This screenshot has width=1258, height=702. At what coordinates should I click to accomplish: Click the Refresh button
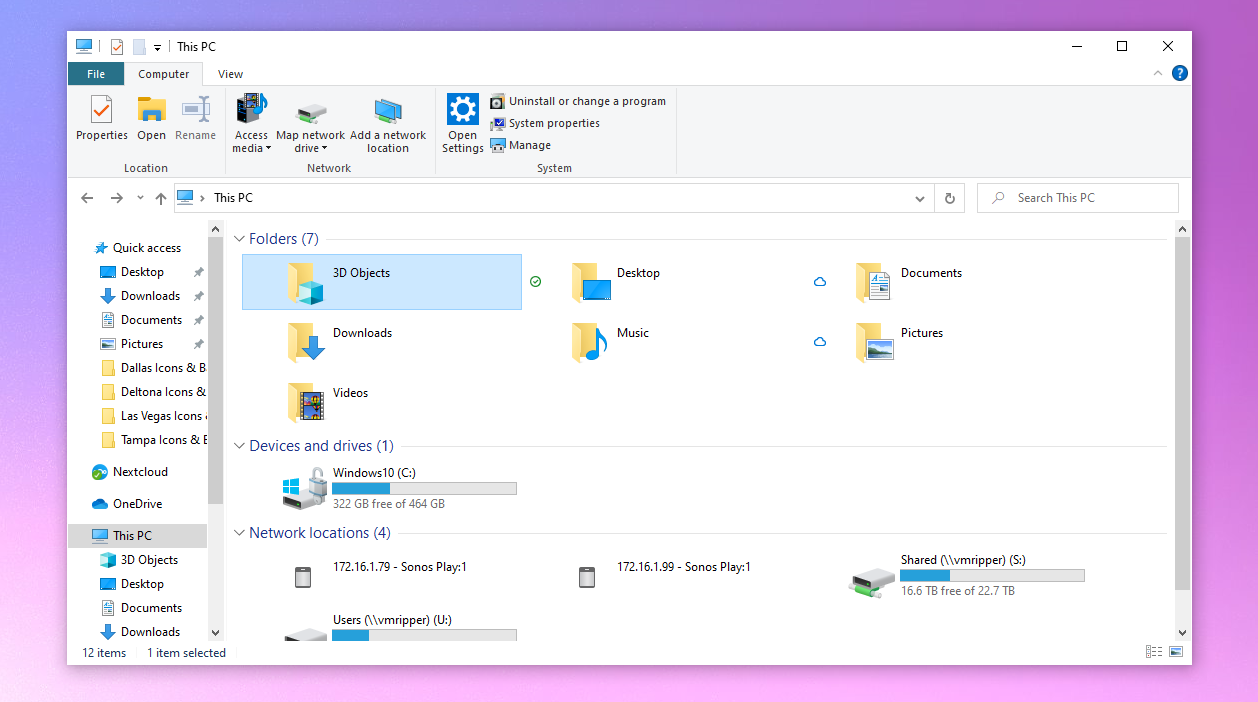pyautogui.click(x=948, y=198)
